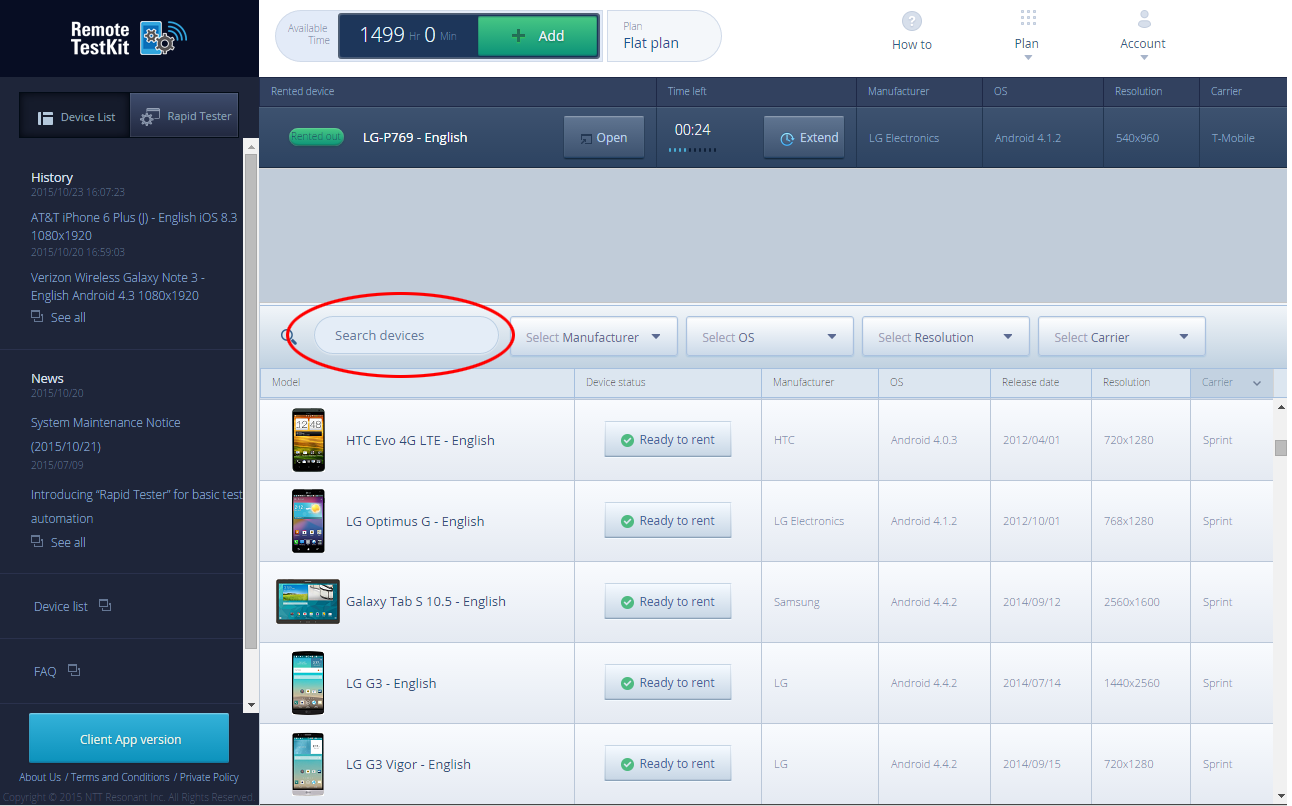Click the green Add time button

pyautogui.click(x=538, y=36)
